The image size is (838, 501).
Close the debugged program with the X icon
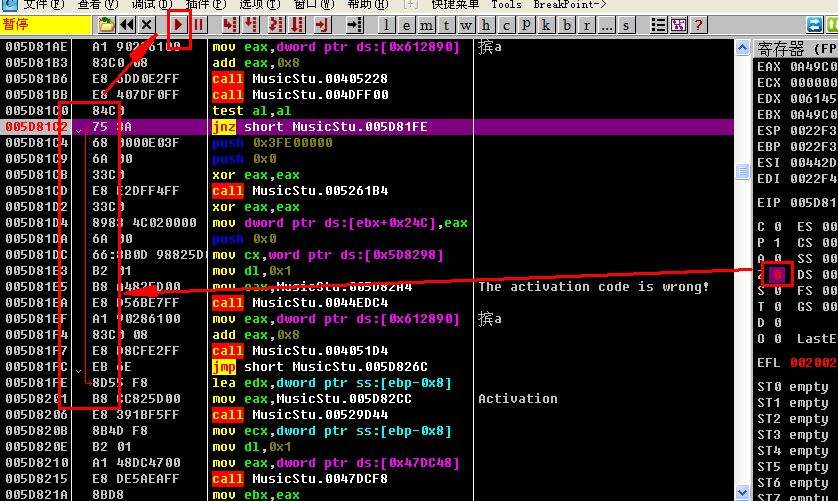[x=146, y=25]
